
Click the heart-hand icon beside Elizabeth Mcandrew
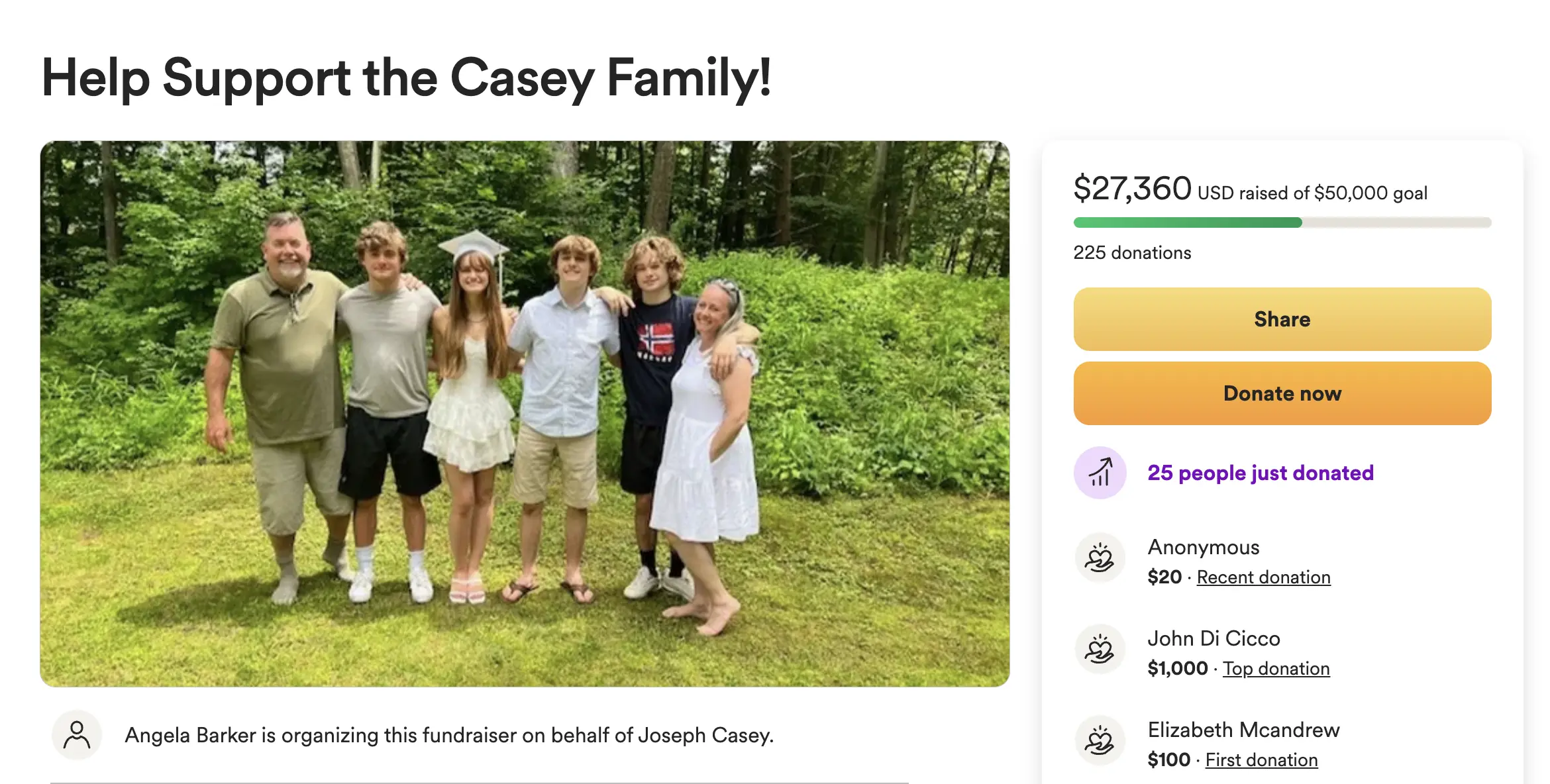click(x=1100, y=741)
